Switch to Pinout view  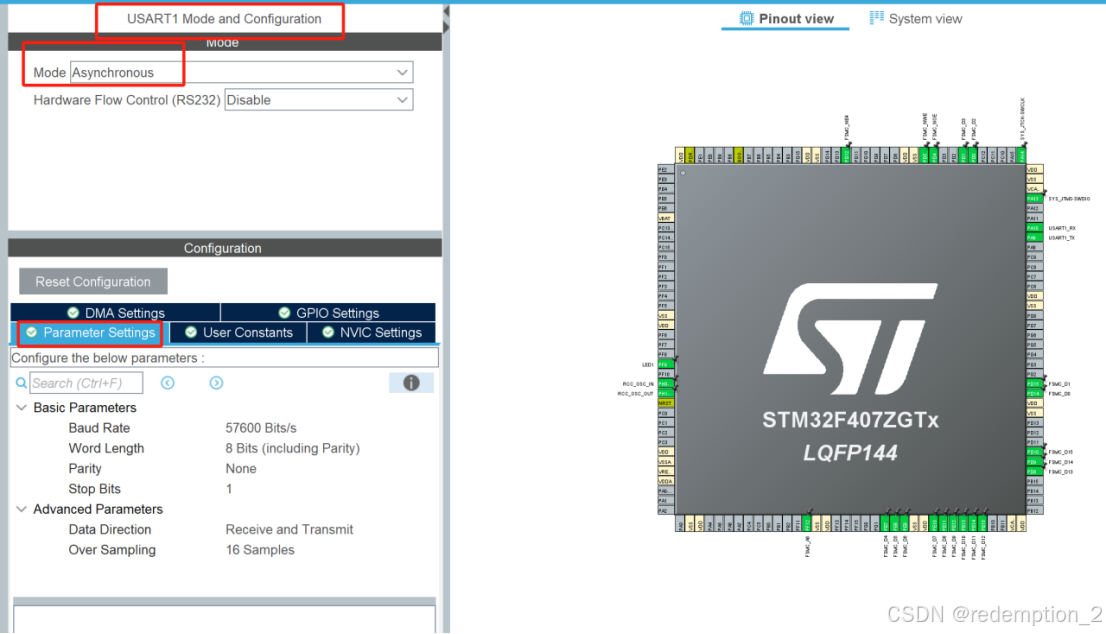click(786, 18)
